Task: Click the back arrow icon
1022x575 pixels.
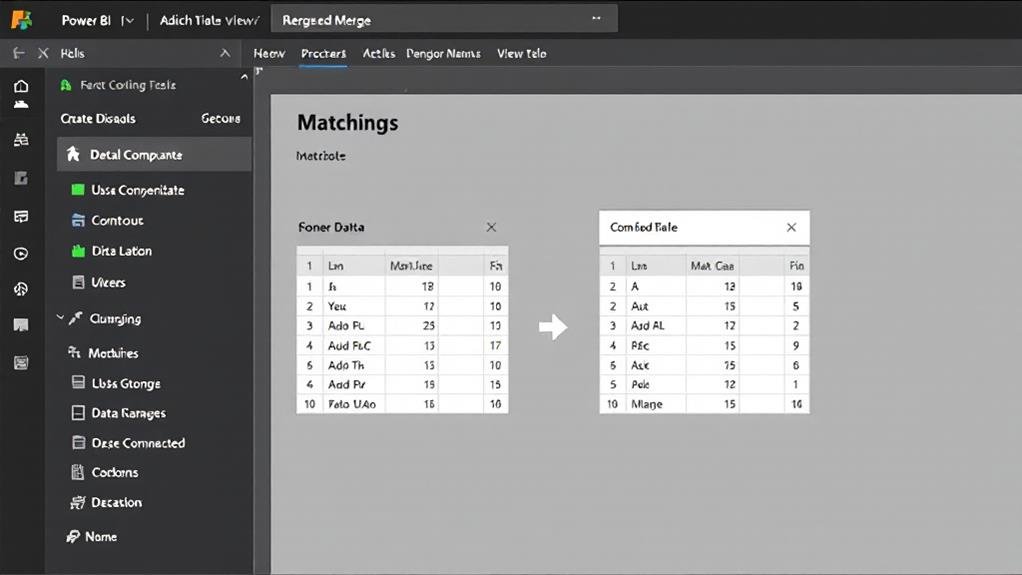Action: [18, 53]
